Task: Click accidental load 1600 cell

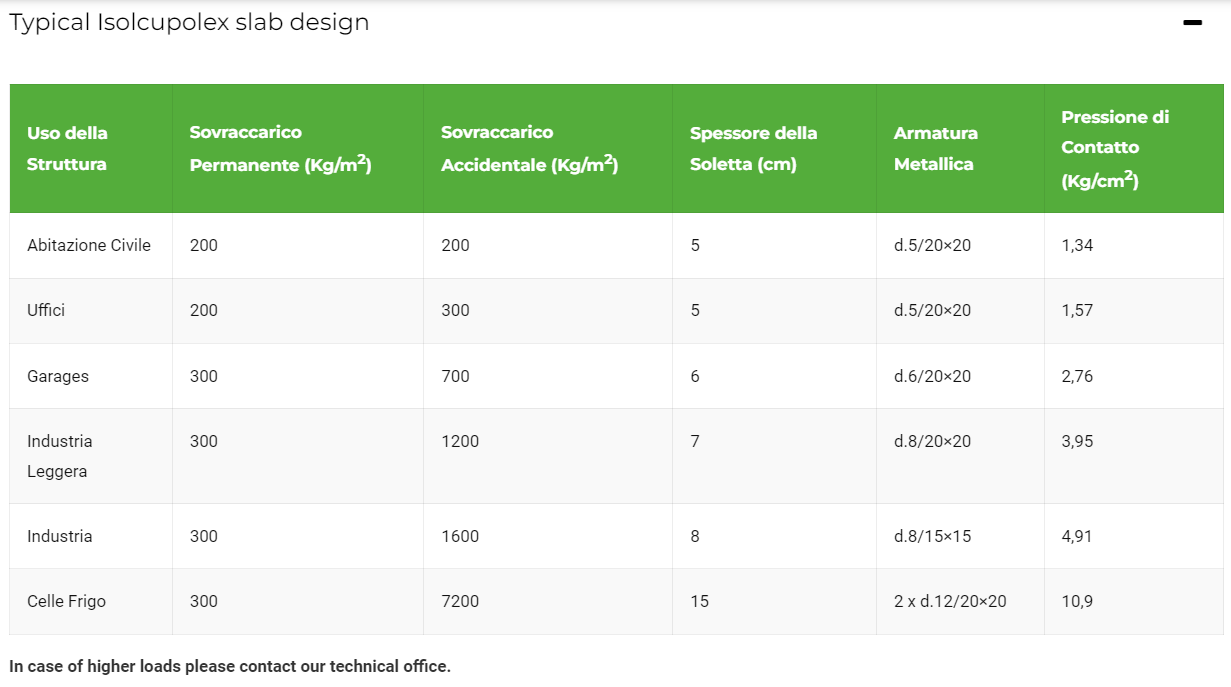Action: click(548, 536)
